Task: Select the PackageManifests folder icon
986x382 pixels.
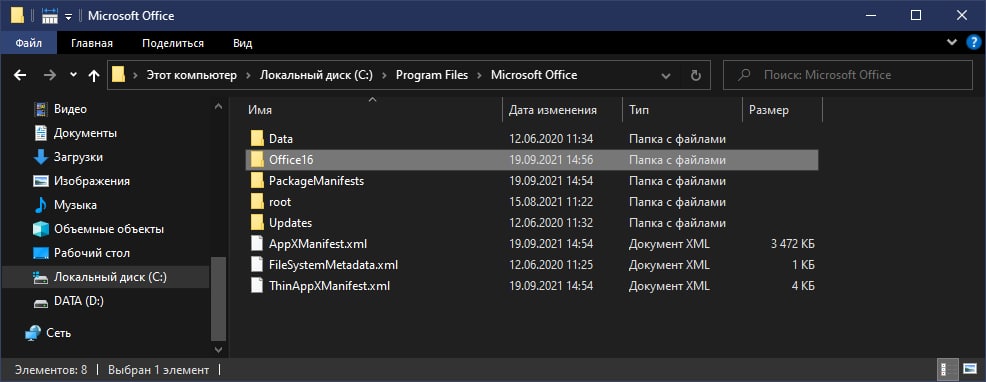Action: pos(257,181)
